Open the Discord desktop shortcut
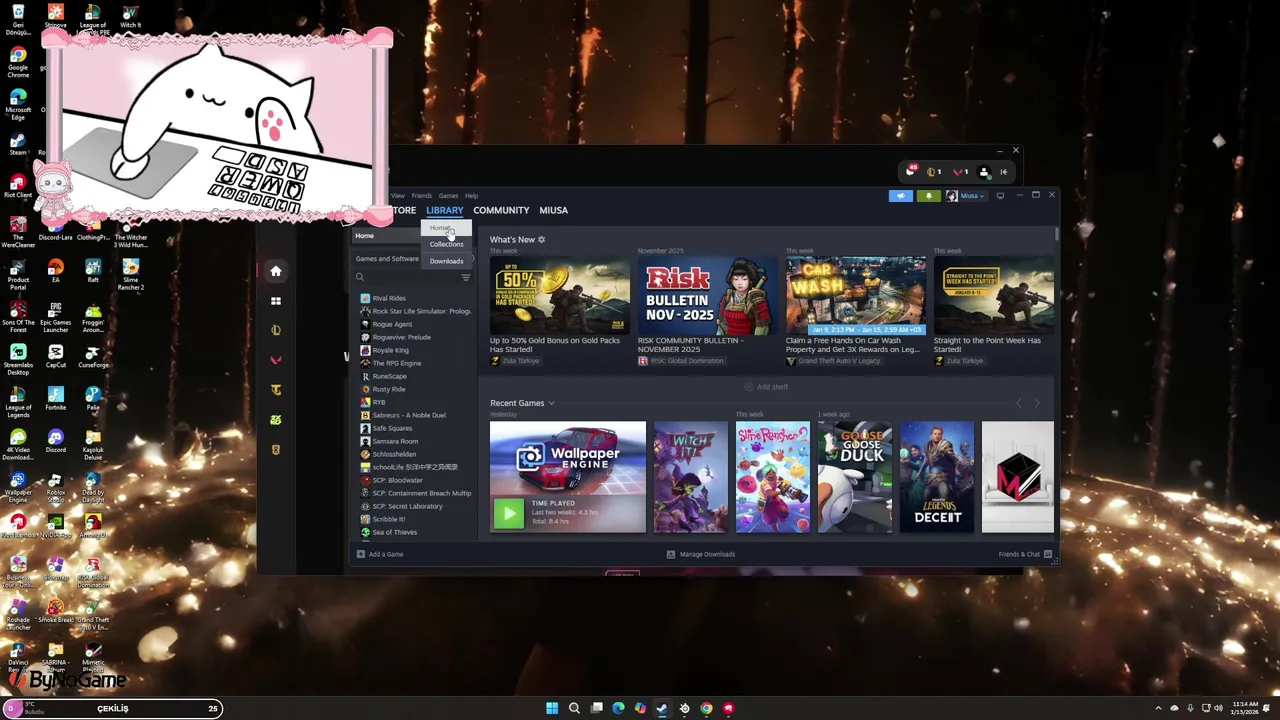The height and width of the screenshot is (720, 1280). point(55,440)
